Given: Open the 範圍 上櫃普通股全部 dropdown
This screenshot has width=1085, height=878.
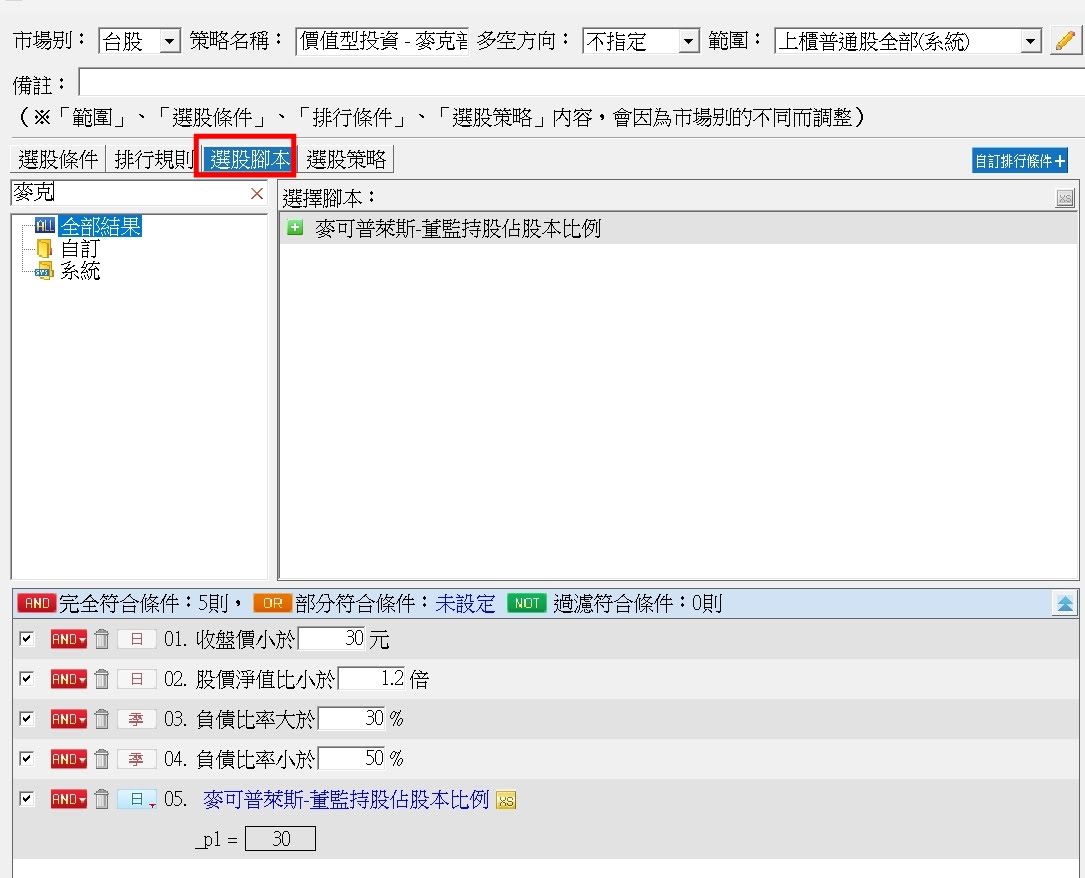Looking at the screenshot, I should (x=1031, y=42).
